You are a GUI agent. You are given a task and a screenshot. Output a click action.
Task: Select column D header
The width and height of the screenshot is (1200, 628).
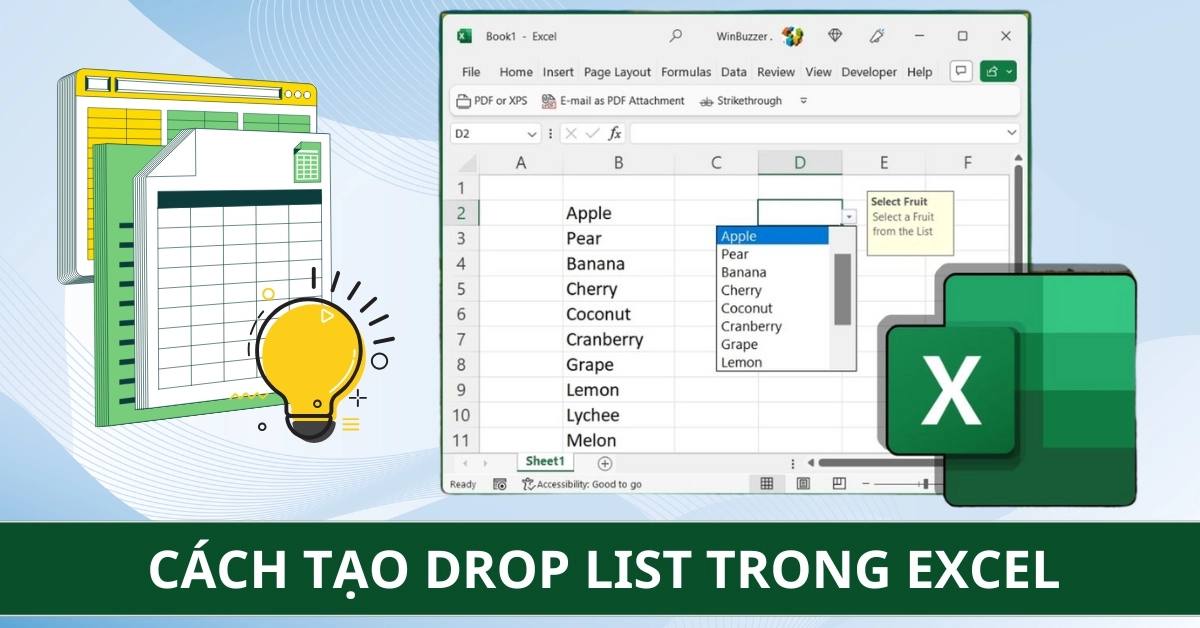coord(800,162)
